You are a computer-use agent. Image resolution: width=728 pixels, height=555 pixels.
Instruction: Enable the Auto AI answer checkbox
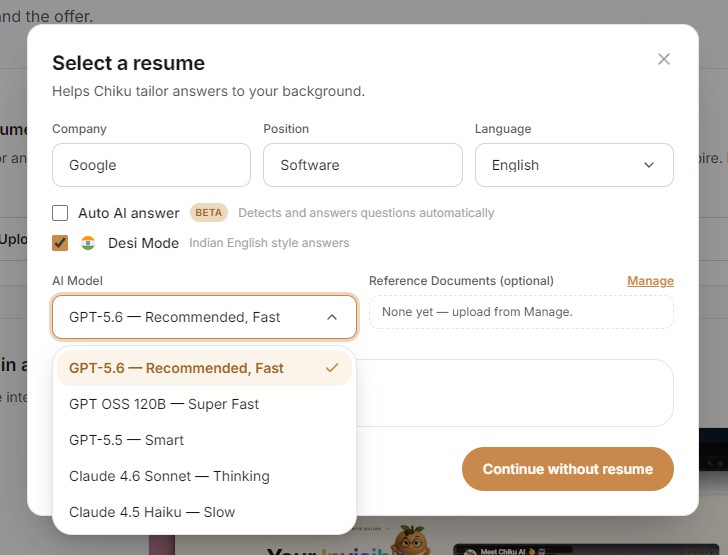[x=60, y=213]
